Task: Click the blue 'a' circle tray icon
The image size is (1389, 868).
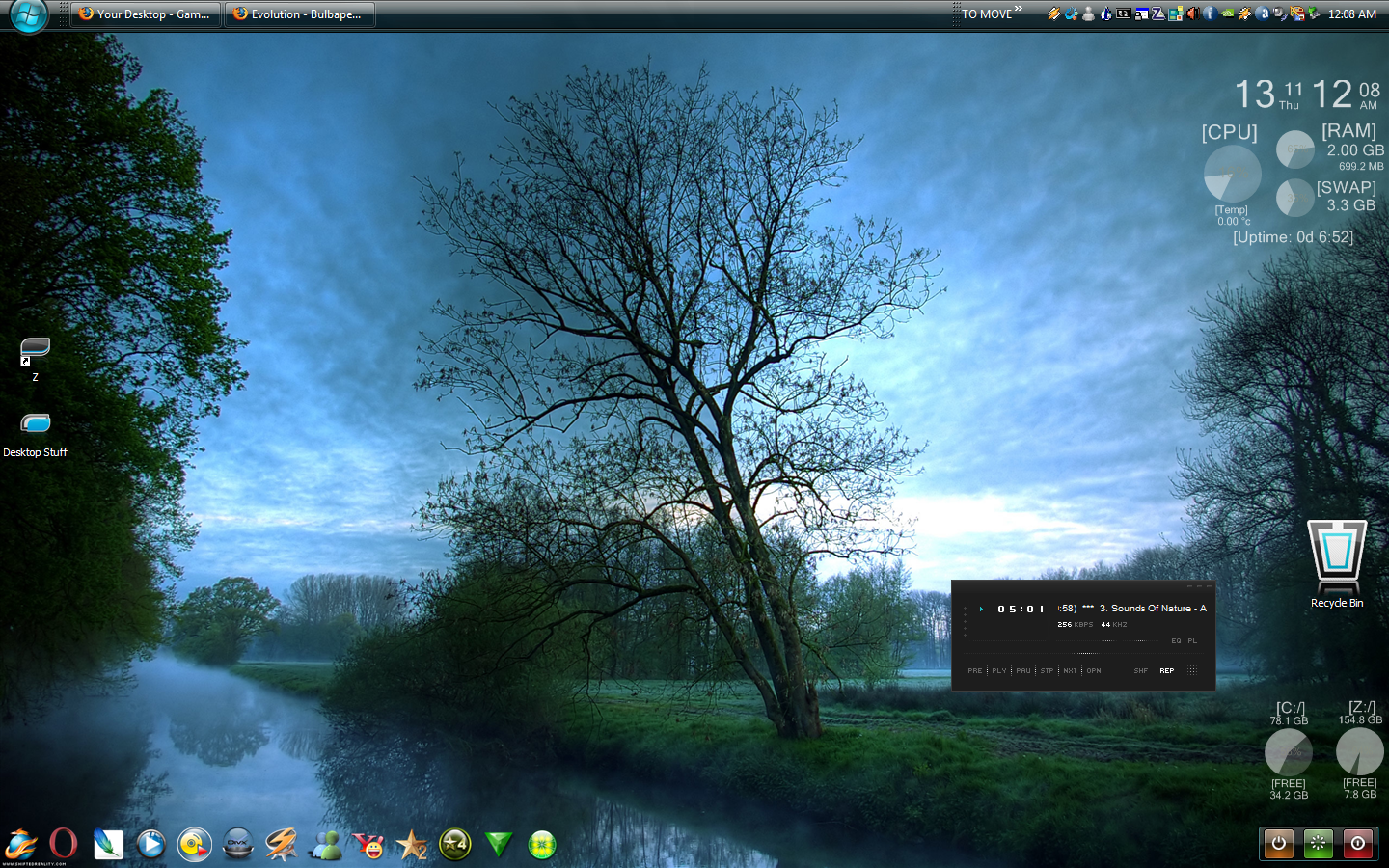Action: pyautogui.click(x=1263, y=14)
